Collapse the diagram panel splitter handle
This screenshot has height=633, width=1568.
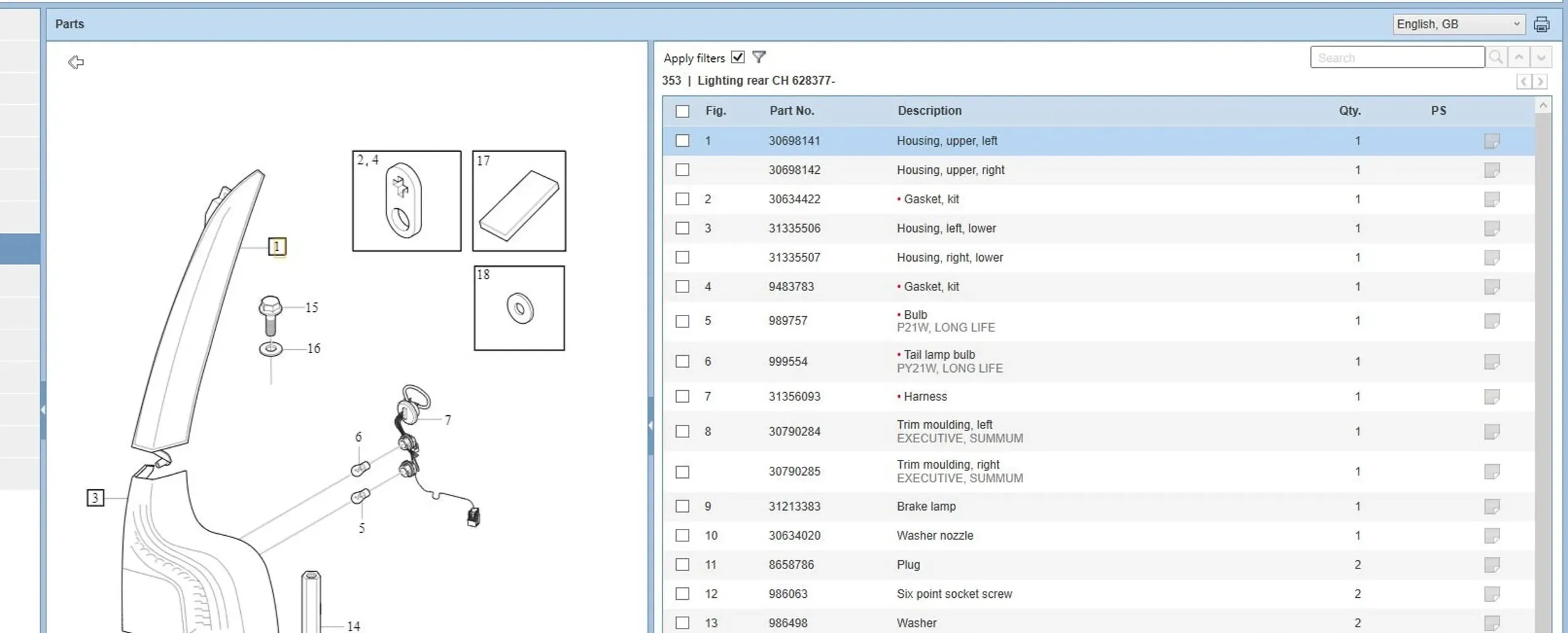pyautogui.click(x=650, y=425)
